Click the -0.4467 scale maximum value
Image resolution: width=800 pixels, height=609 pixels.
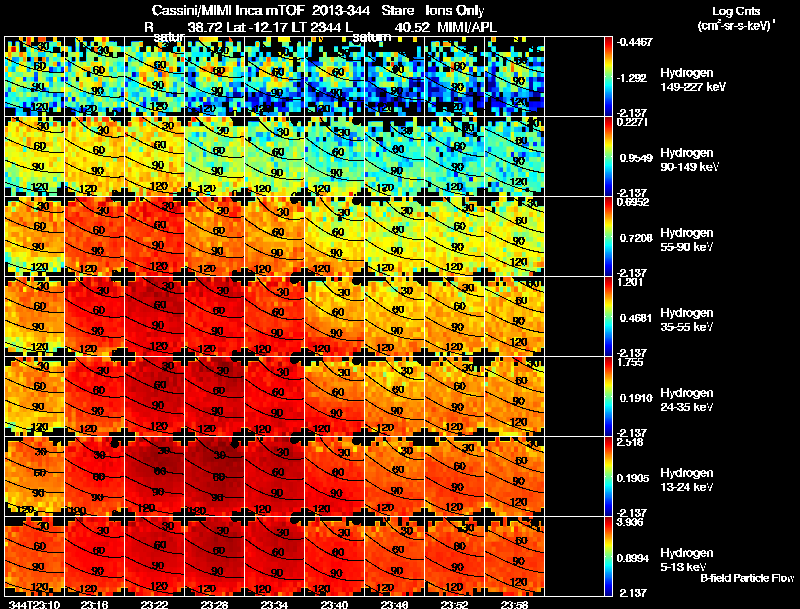tap(634, 42)
